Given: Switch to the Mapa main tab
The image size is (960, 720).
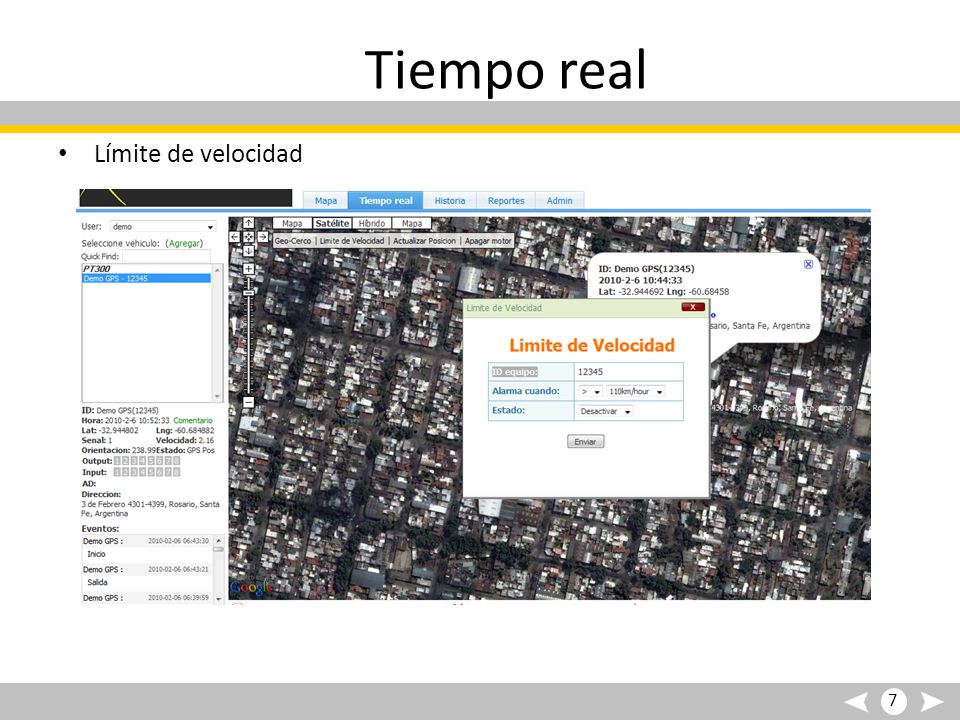Looking at the screenshot, I should pos(326,201).
